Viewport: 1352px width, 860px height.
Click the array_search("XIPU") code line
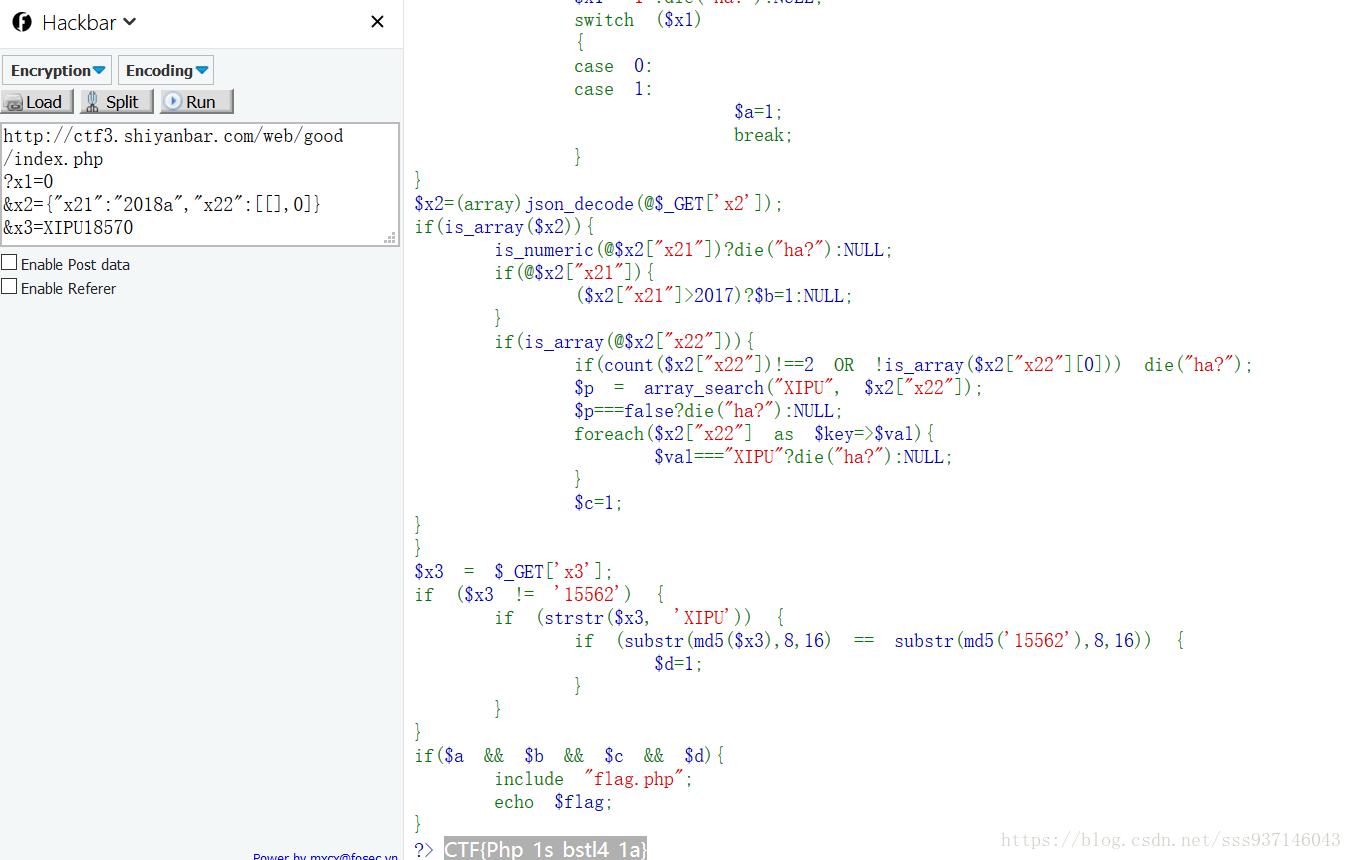pyautogui.click(x=779, y=388)
